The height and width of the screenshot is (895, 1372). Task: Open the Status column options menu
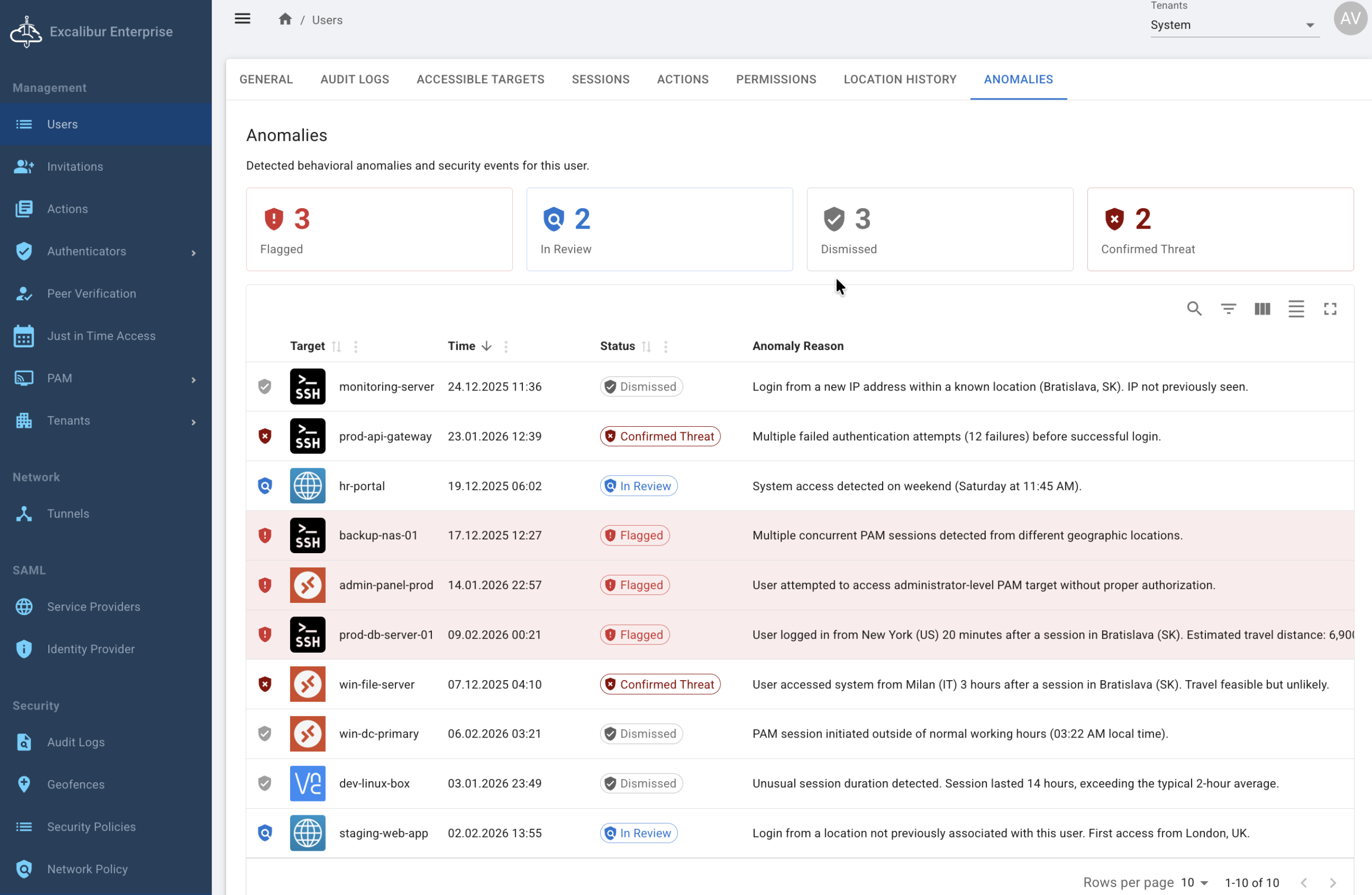point(666,346)
